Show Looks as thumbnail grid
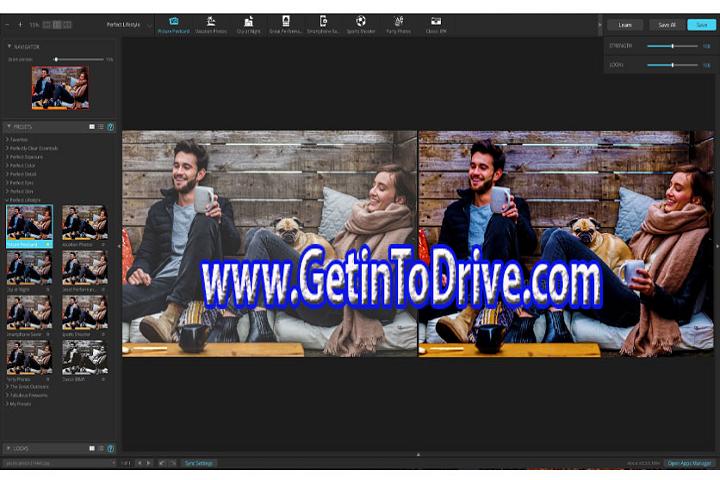The image size is (720, 480). 92,448
